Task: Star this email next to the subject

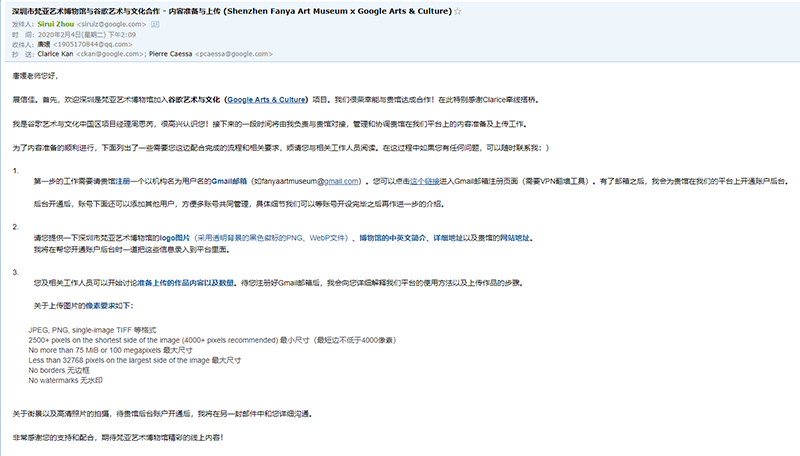Action: 458,11
